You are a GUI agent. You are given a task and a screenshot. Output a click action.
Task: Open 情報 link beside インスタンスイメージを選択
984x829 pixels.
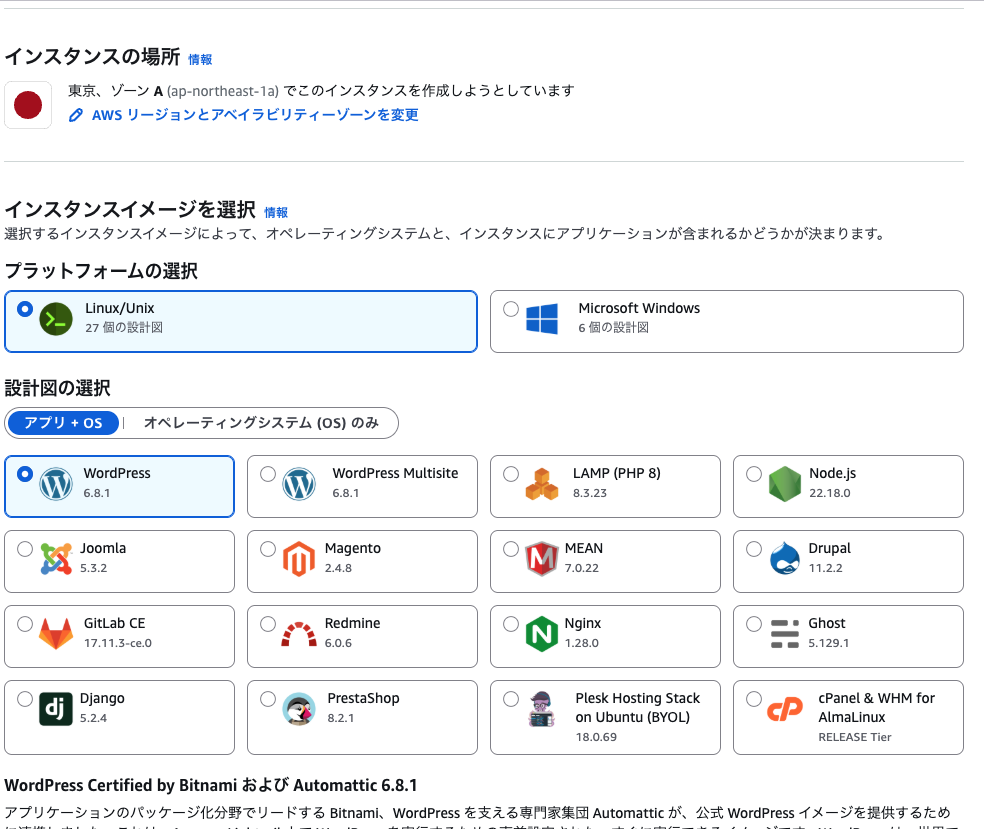[276, 213]
